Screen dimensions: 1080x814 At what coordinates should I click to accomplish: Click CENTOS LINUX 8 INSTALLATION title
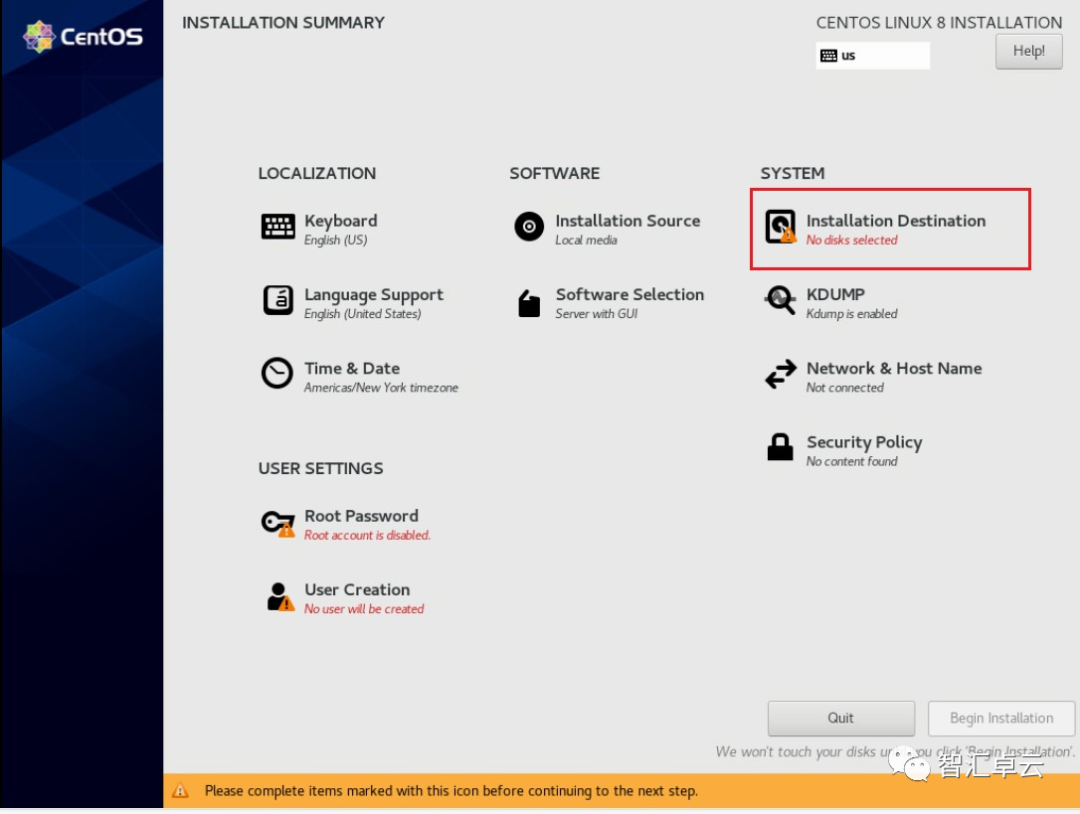tap(939, 23)
